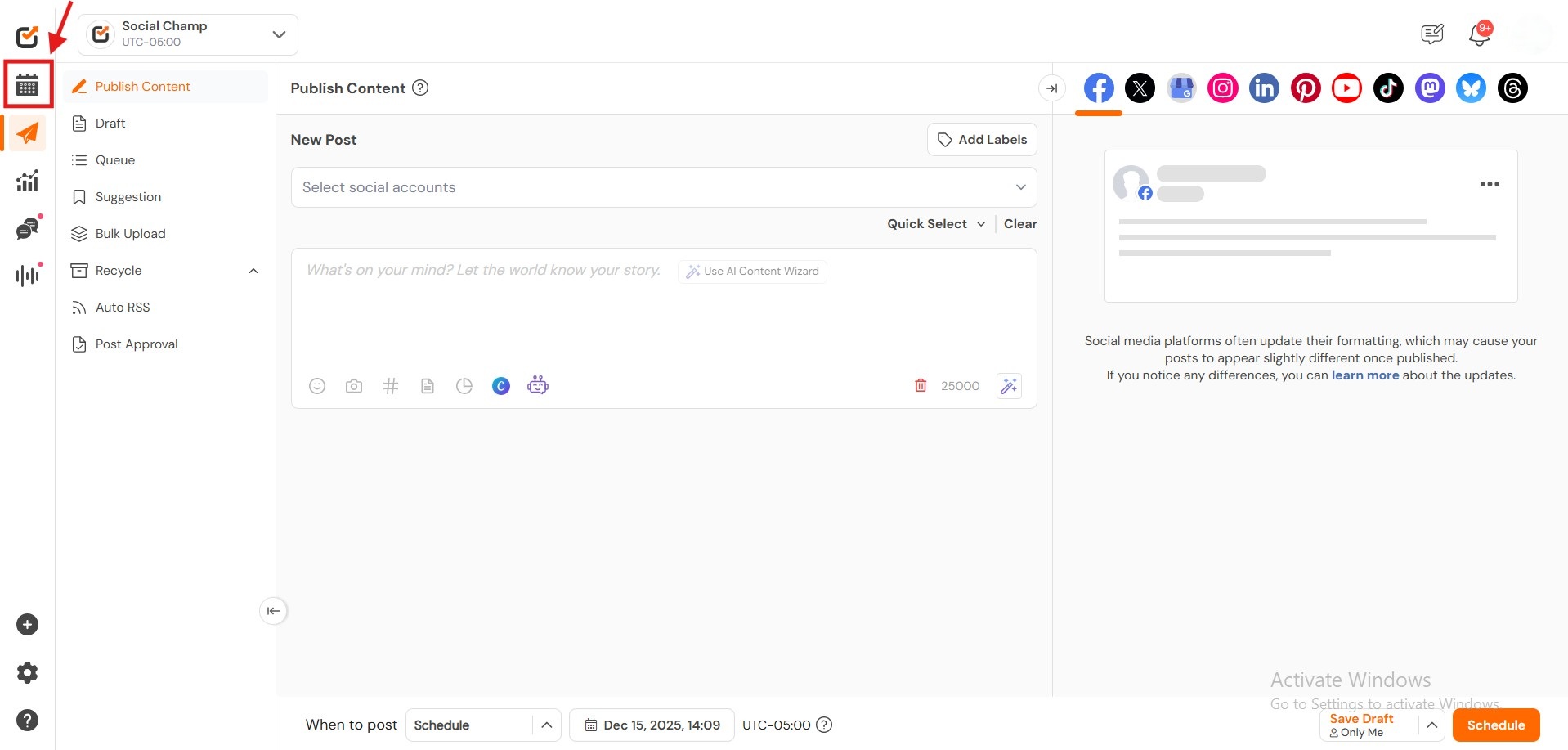This screenshot has height=750, width=1568.
Task: Click the notifications bell icon
Action: point(1479,34)
